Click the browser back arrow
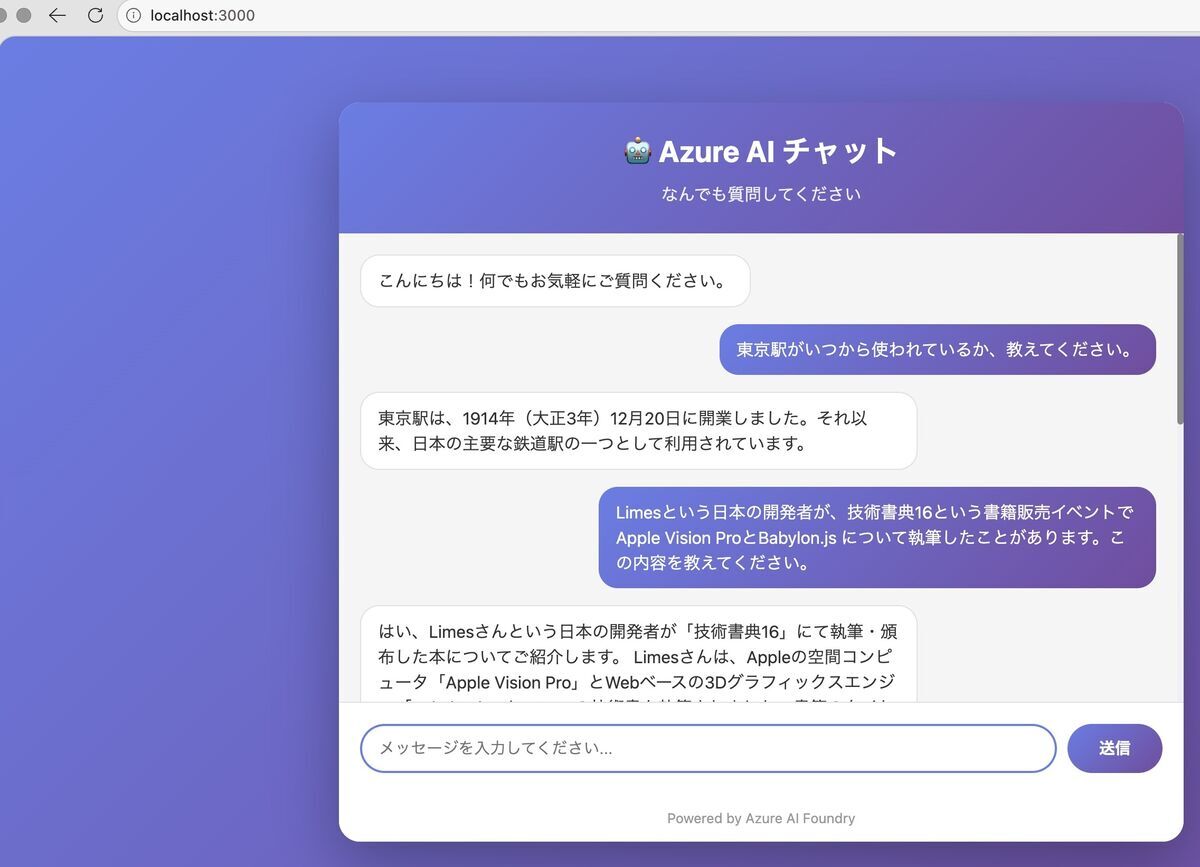The width and height of the screenshot is (1200, 867). tap(57, 15)
